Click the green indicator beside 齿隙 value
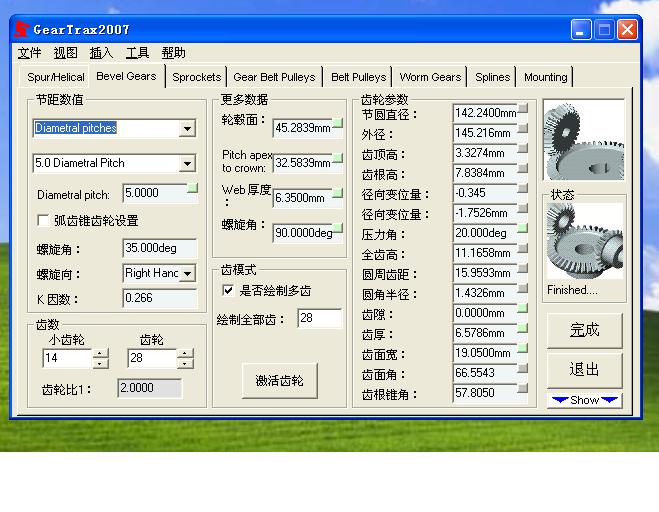 pos(522,308)
